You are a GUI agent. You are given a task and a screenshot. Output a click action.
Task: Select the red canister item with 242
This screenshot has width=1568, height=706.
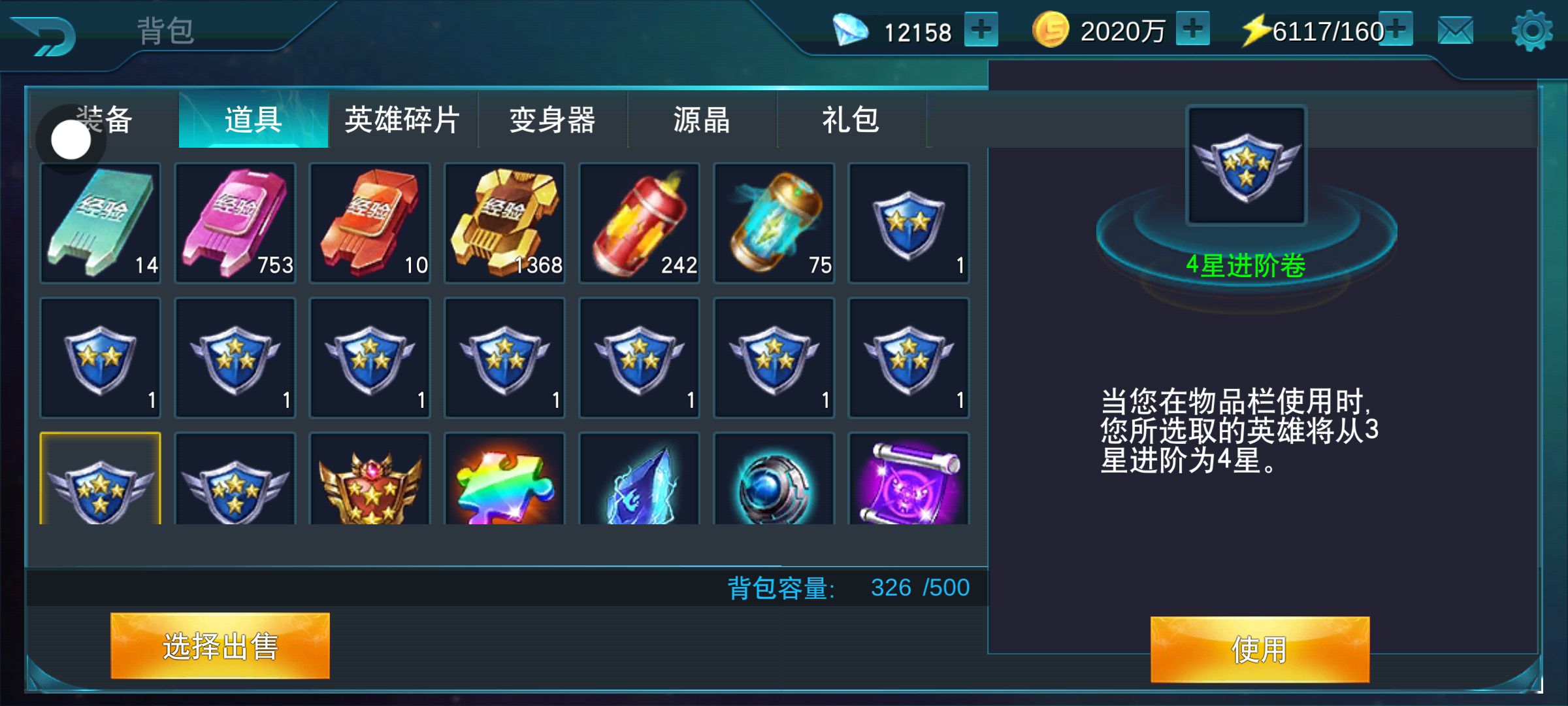[639, 223]
